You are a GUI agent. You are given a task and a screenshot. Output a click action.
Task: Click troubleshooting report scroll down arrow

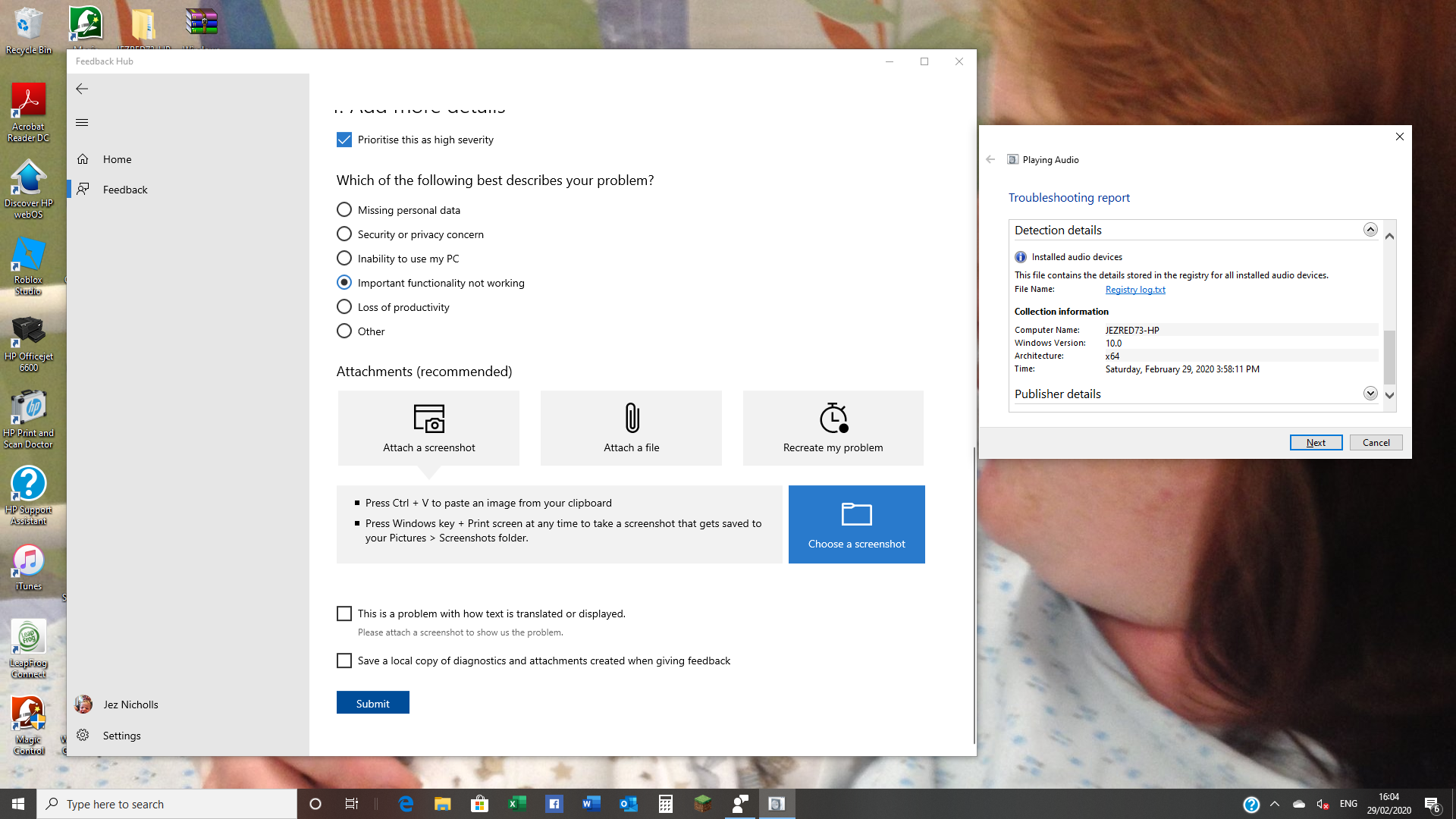click(1389, 395)
